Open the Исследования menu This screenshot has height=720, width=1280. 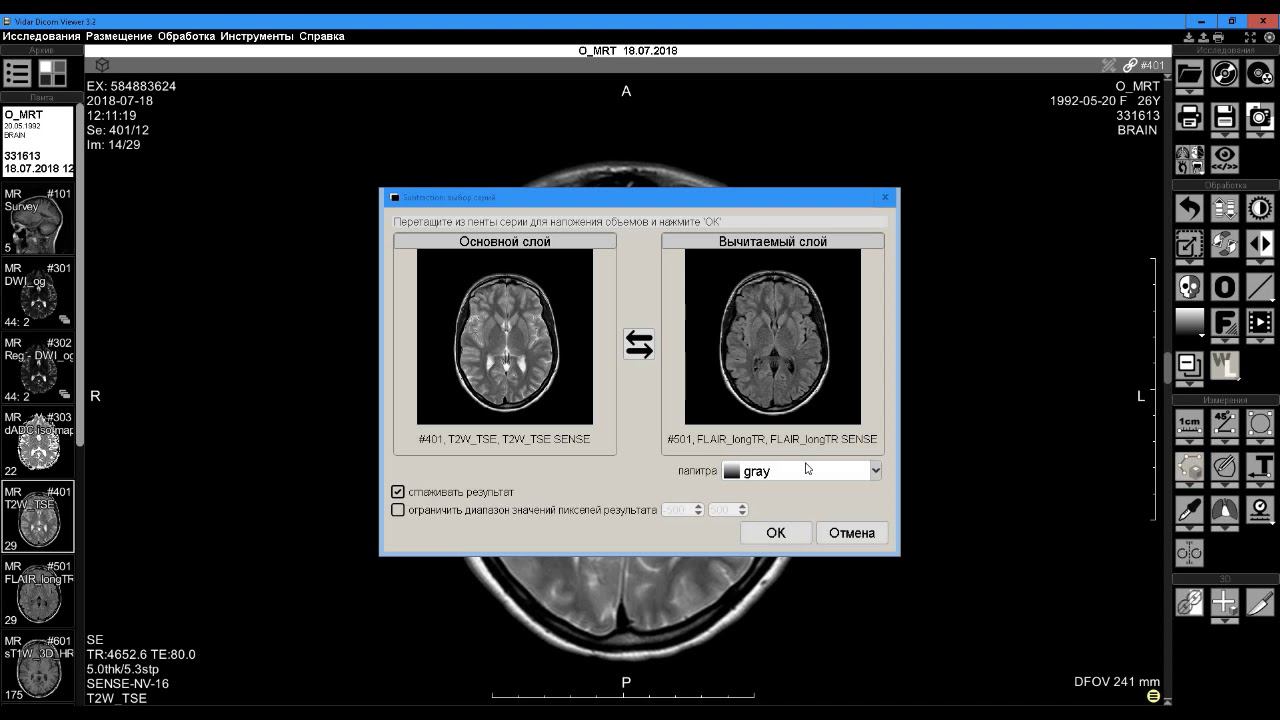41,36
